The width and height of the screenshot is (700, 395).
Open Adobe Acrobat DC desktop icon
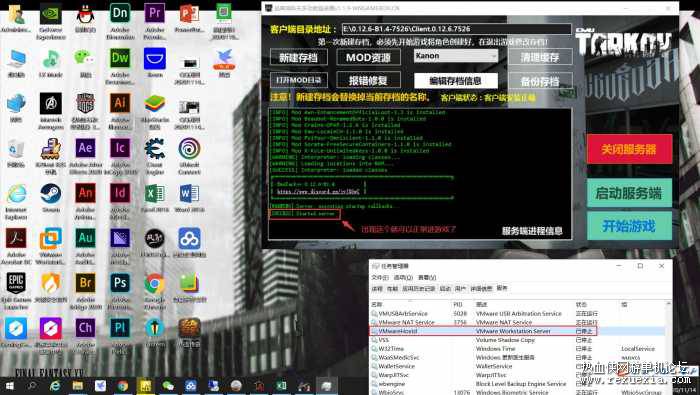pos(16,245)
